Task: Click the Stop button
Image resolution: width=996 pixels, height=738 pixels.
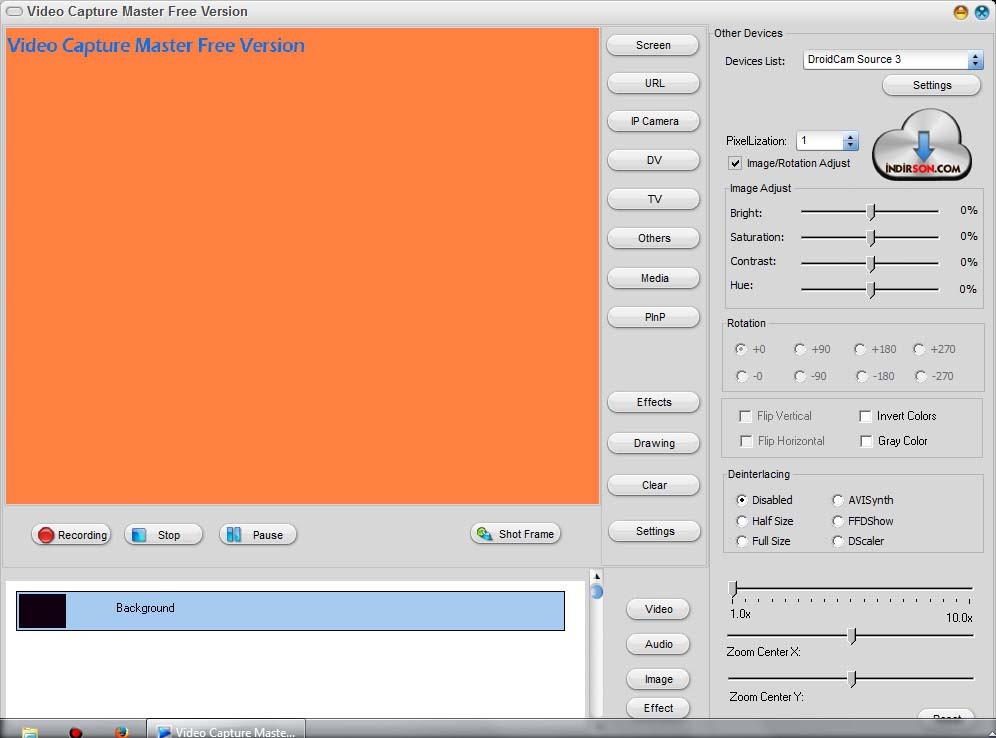Action: coord(163,535)
